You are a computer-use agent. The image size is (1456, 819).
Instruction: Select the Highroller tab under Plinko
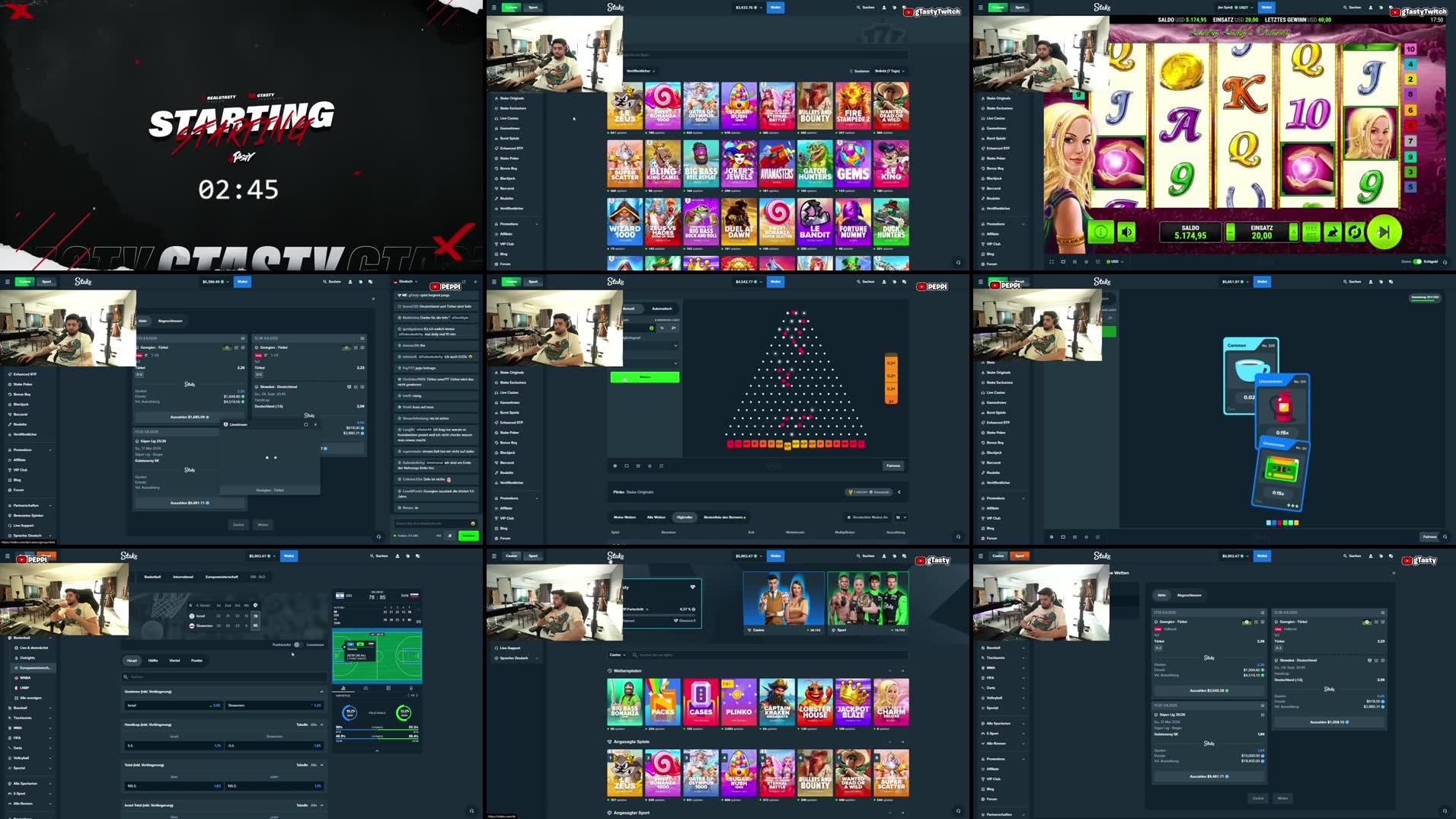[x=685, y=517]
